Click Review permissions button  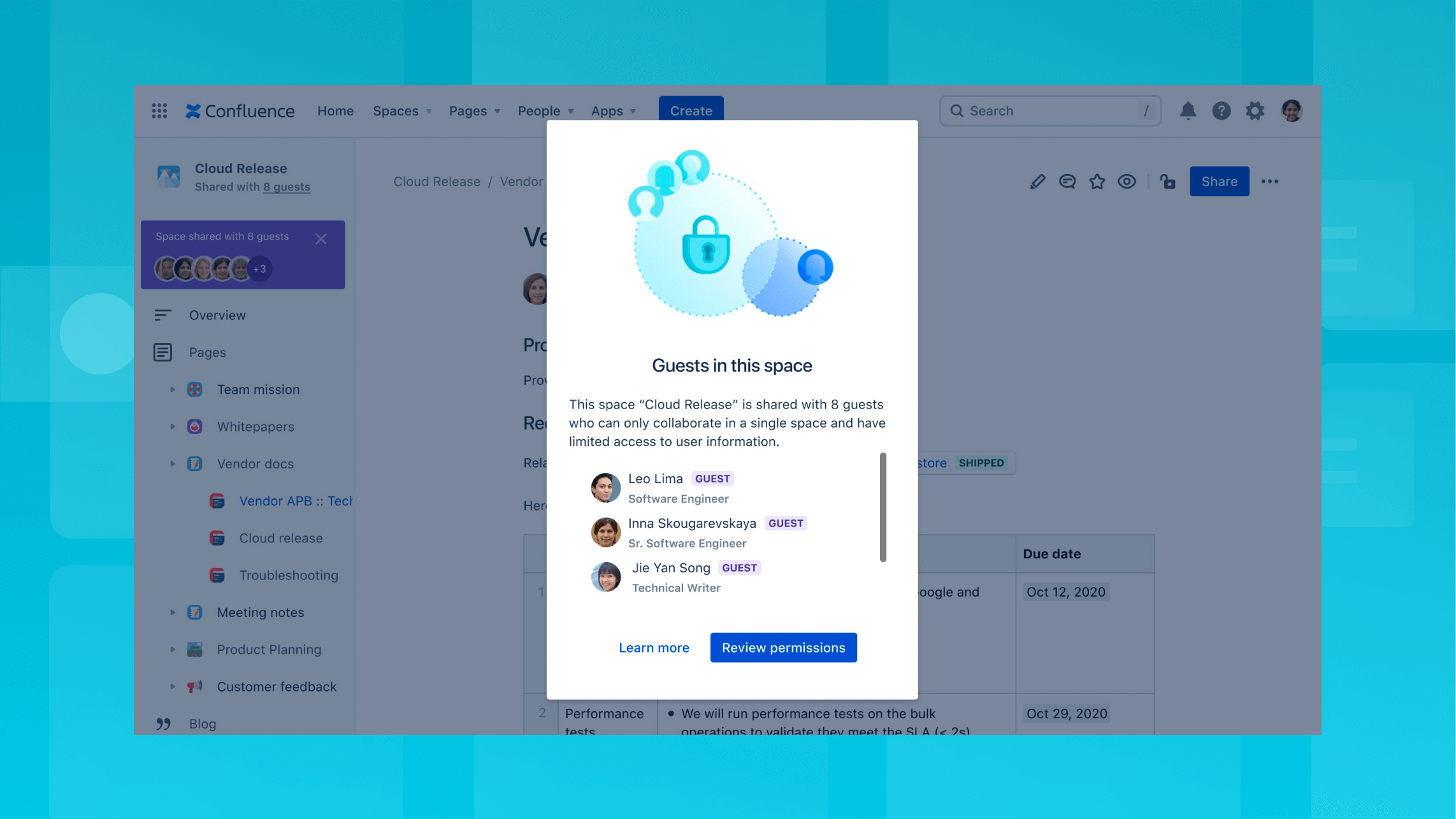click(x=783, y=647)
